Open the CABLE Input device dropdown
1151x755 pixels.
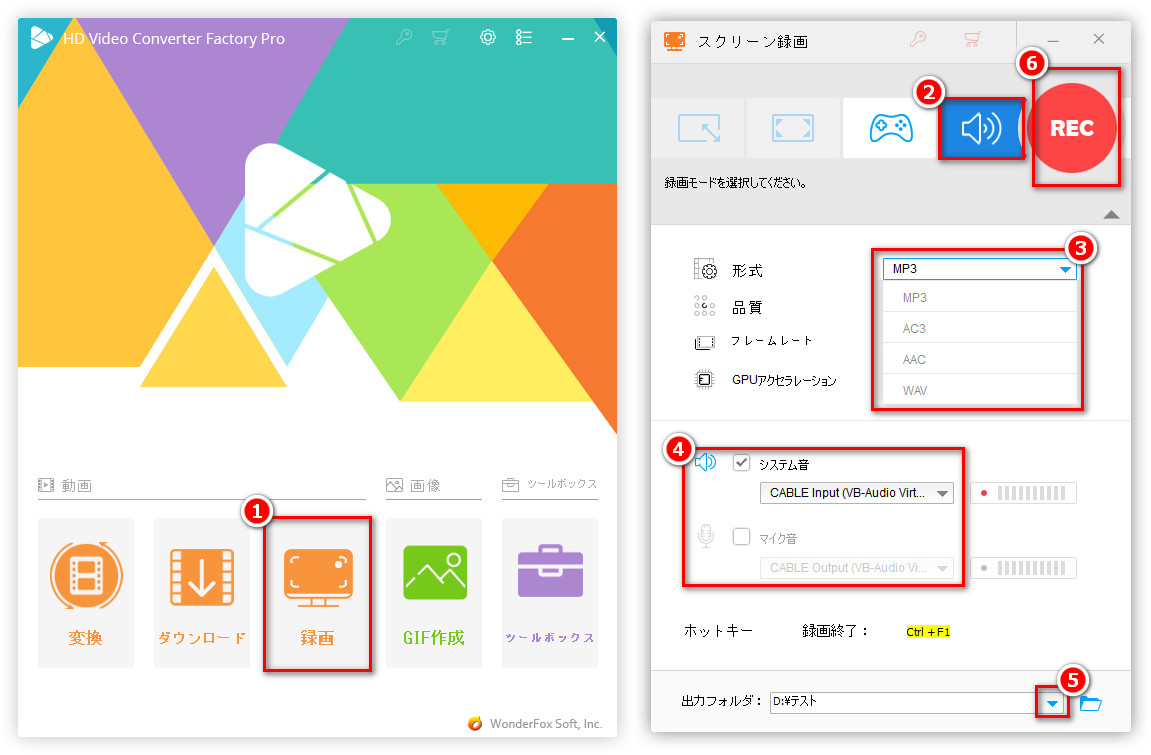[x=941, y=492]
